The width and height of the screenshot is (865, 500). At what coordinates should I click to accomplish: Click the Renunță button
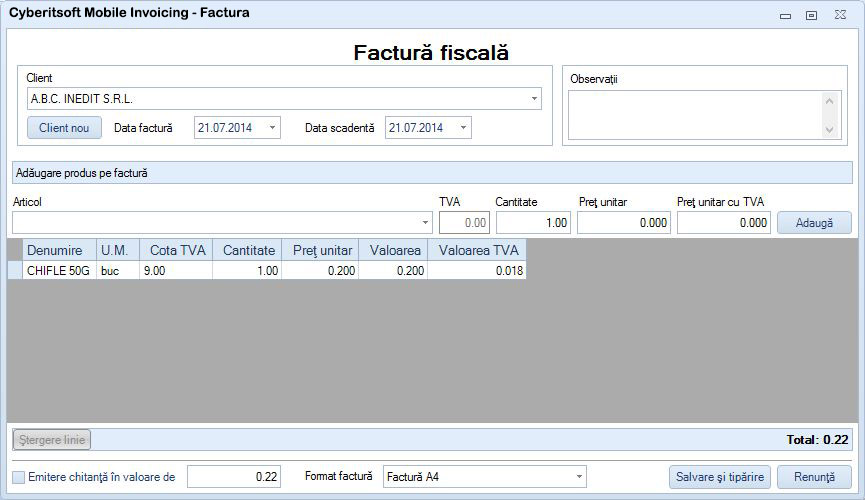tap(814, 477)
